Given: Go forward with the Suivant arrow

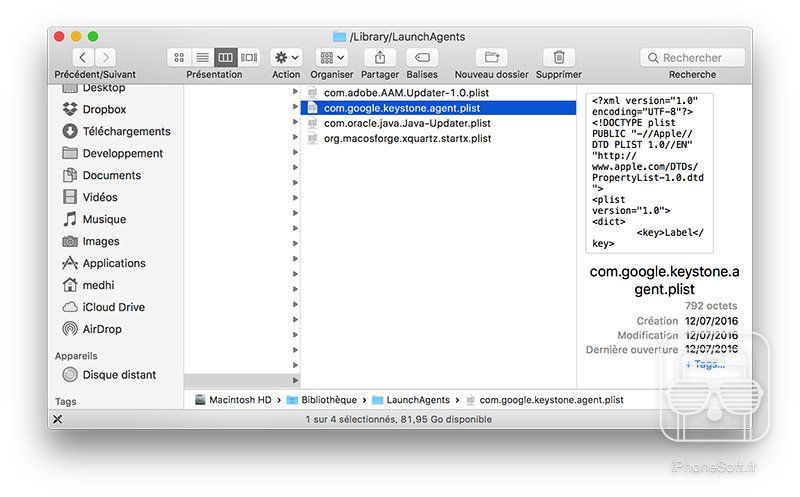Looking at the screenshot, I should pyautogui.click(x=105, y=58).
